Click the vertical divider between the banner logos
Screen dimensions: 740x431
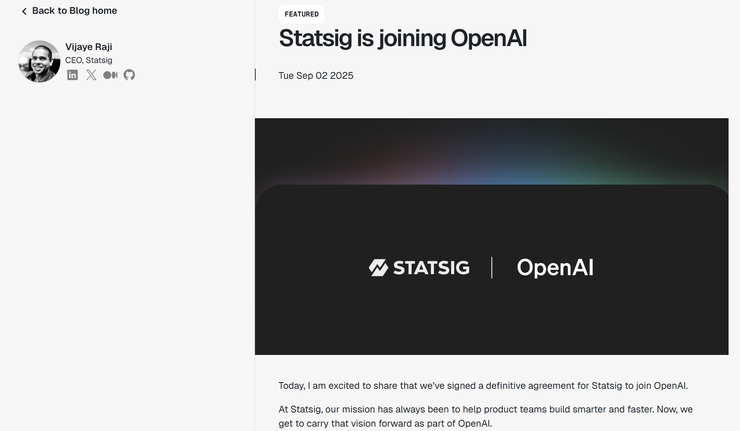pos(492,267)
